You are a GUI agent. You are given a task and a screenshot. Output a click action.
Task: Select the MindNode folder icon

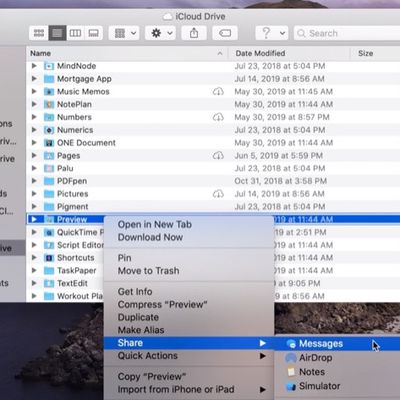pyautogui.click(x=49, y=66)
